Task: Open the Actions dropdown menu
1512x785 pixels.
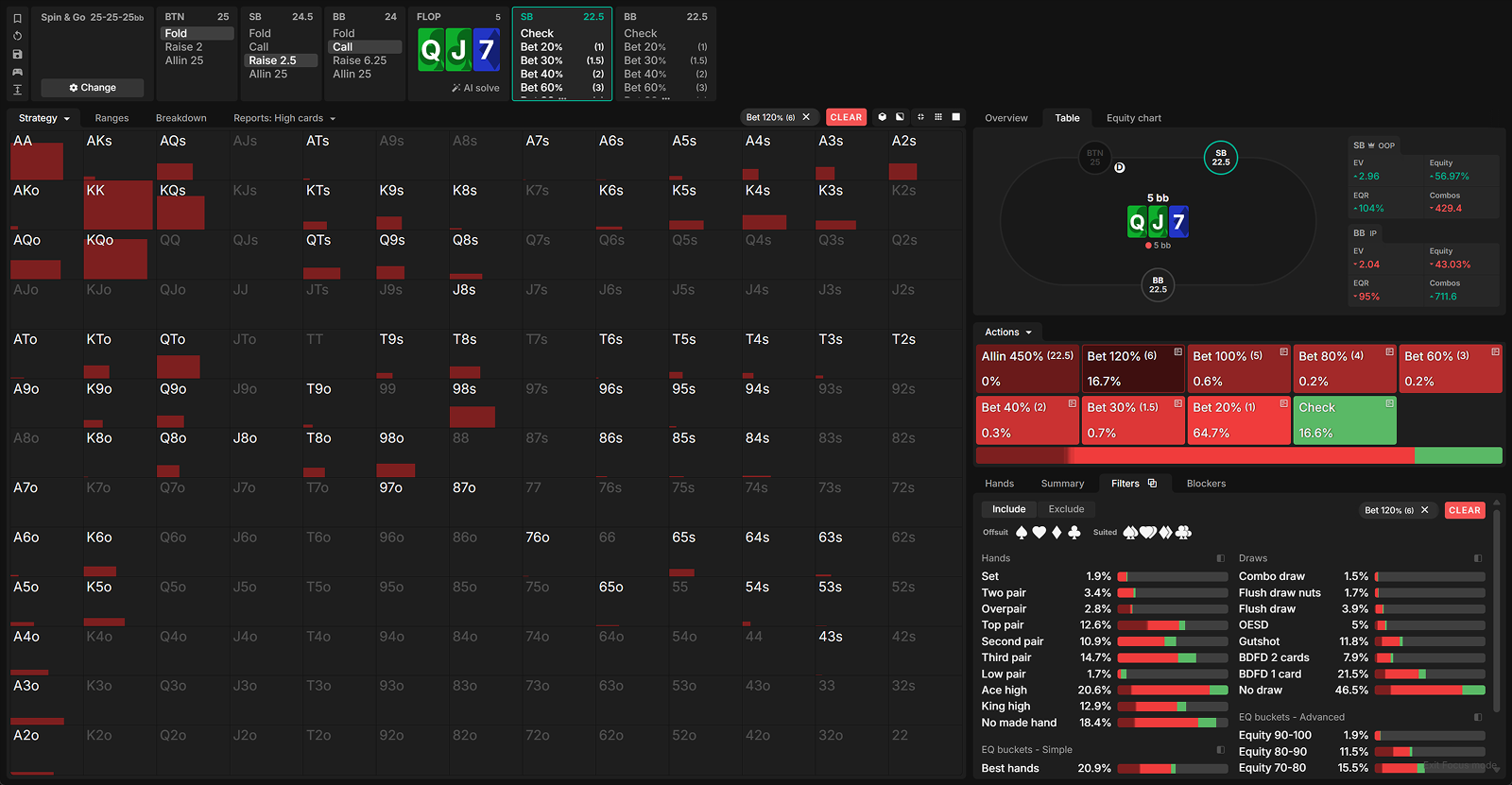Action: pos(1007,333)
